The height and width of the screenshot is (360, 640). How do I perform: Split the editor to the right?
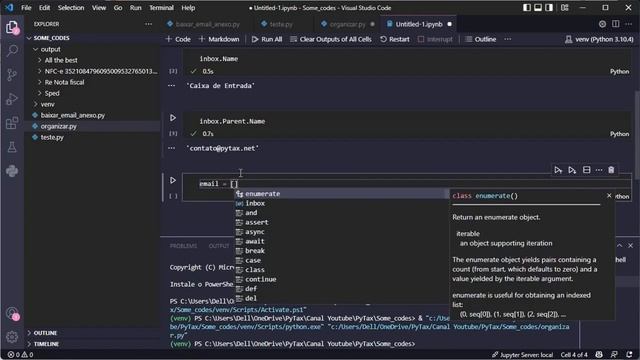click(x=616, y=24)
